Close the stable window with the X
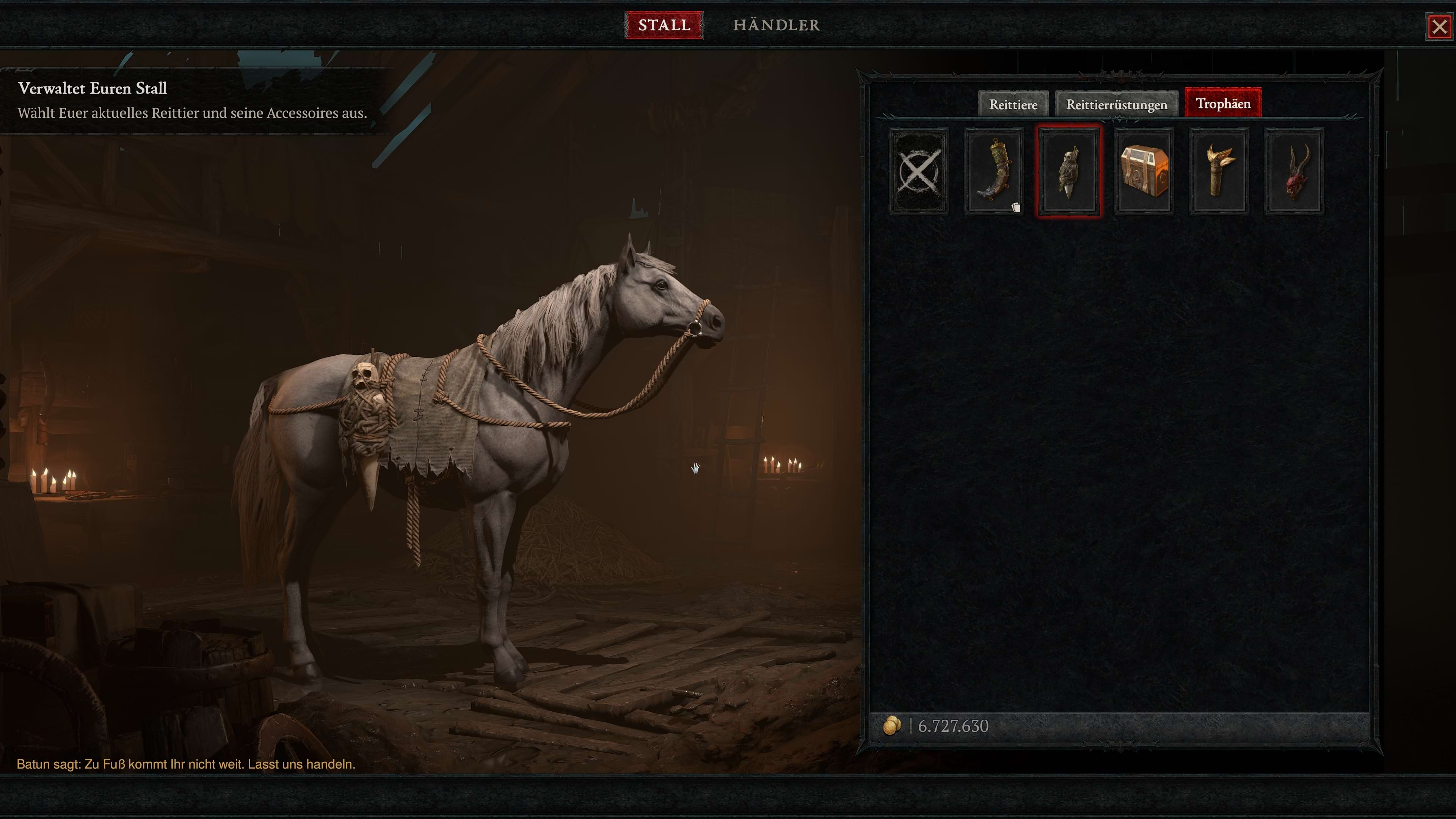1456x819 pixels. click(x=1439, y=27)
